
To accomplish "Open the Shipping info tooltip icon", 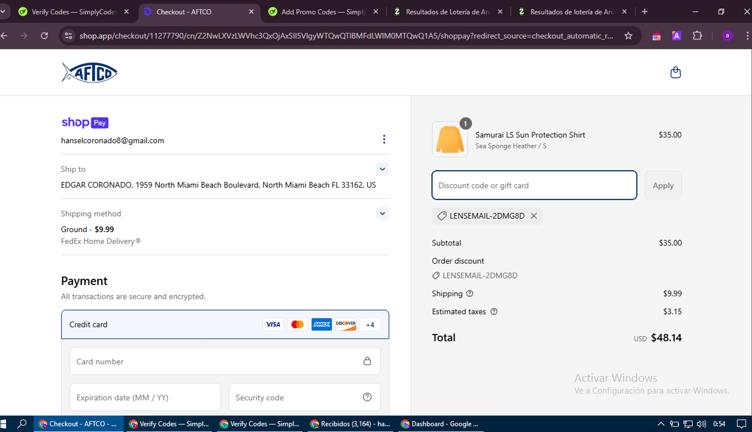I will click(470, 293).
